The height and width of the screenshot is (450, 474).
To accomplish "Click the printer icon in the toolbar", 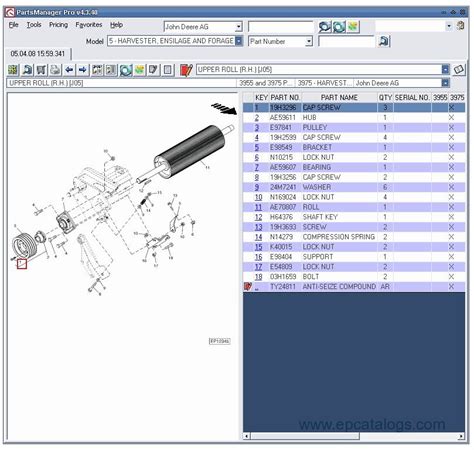I will tap(55, 70).
